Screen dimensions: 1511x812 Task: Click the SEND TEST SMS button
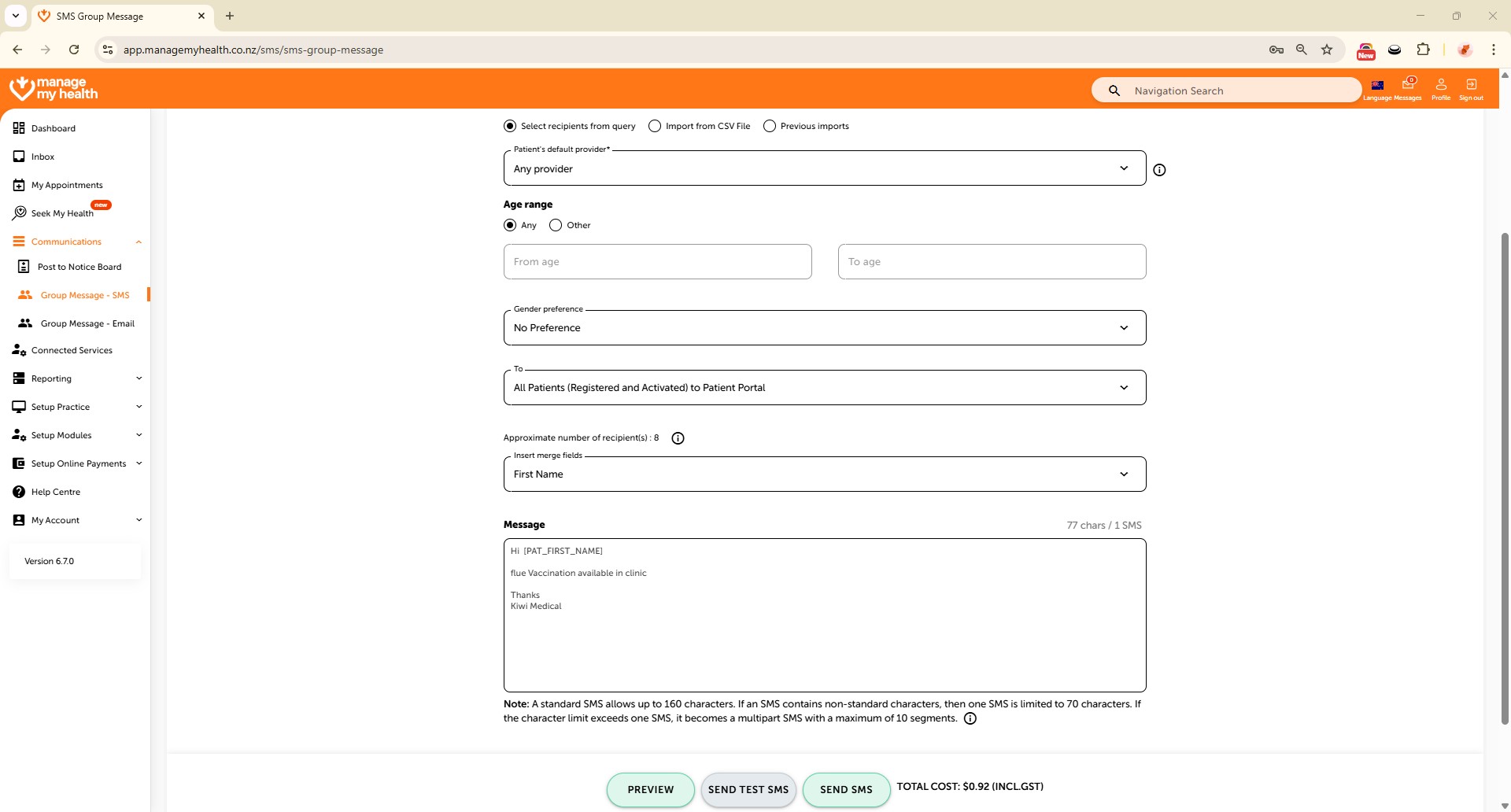(x=748, y=790)
